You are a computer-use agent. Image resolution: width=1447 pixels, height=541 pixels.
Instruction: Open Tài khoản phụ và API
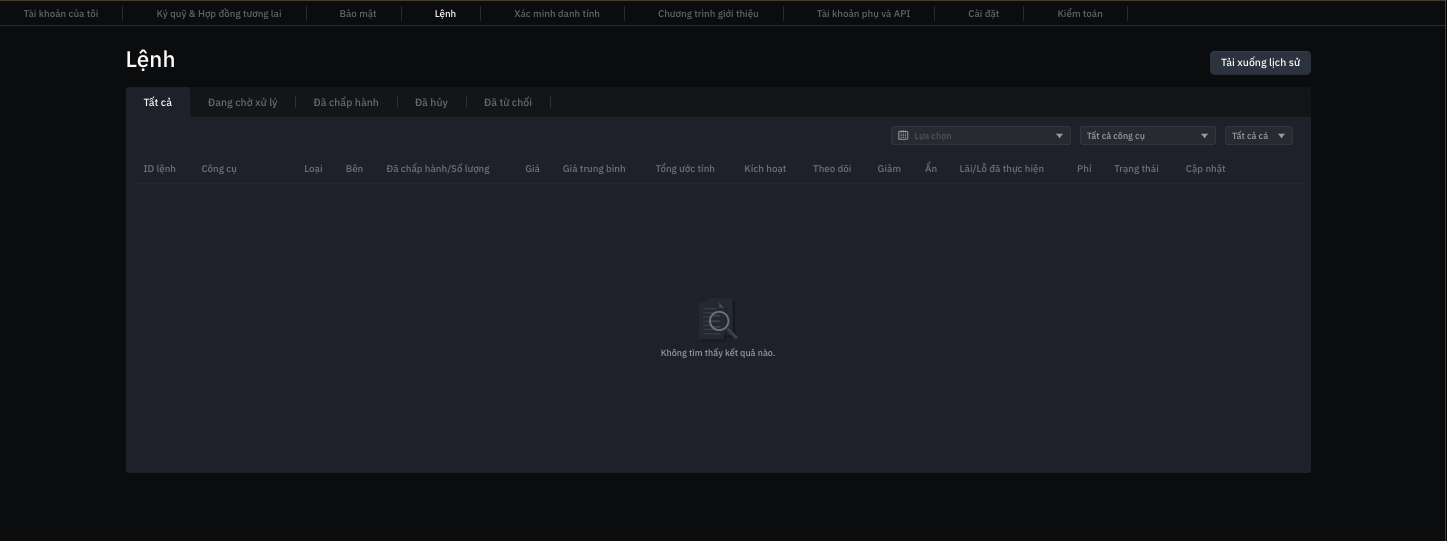pyautogui.click(x=863, y=14)
